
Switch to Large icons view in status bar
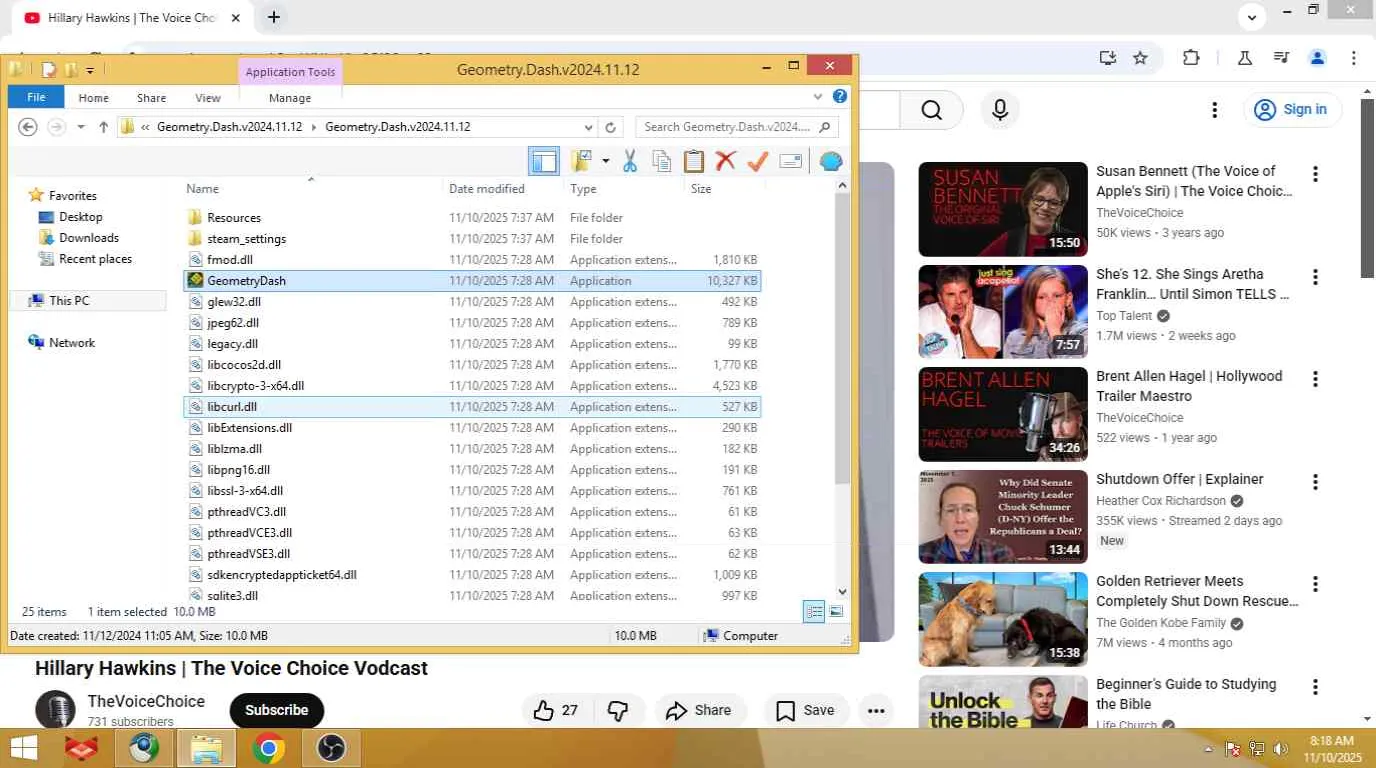(x=836, y=611)
